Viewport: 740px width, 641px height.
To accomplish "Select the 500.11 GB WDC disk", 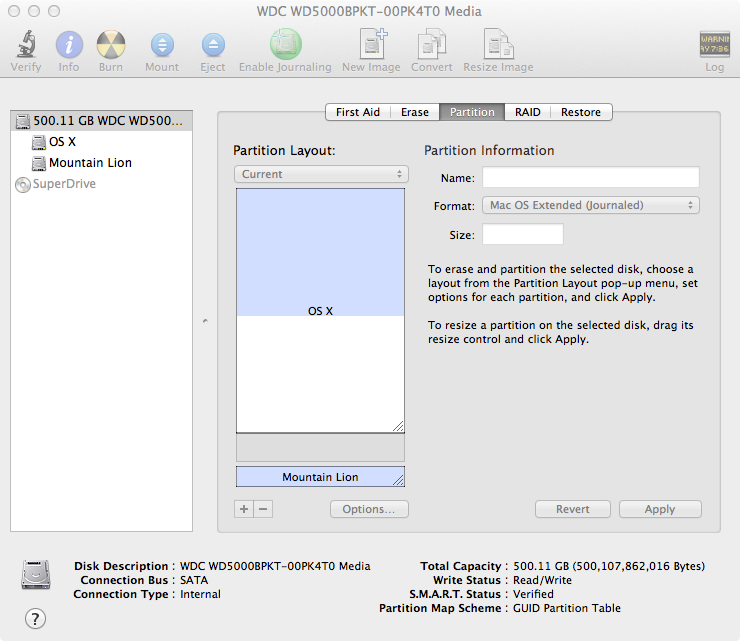I will pyautogui.click(x=101, y=121).
